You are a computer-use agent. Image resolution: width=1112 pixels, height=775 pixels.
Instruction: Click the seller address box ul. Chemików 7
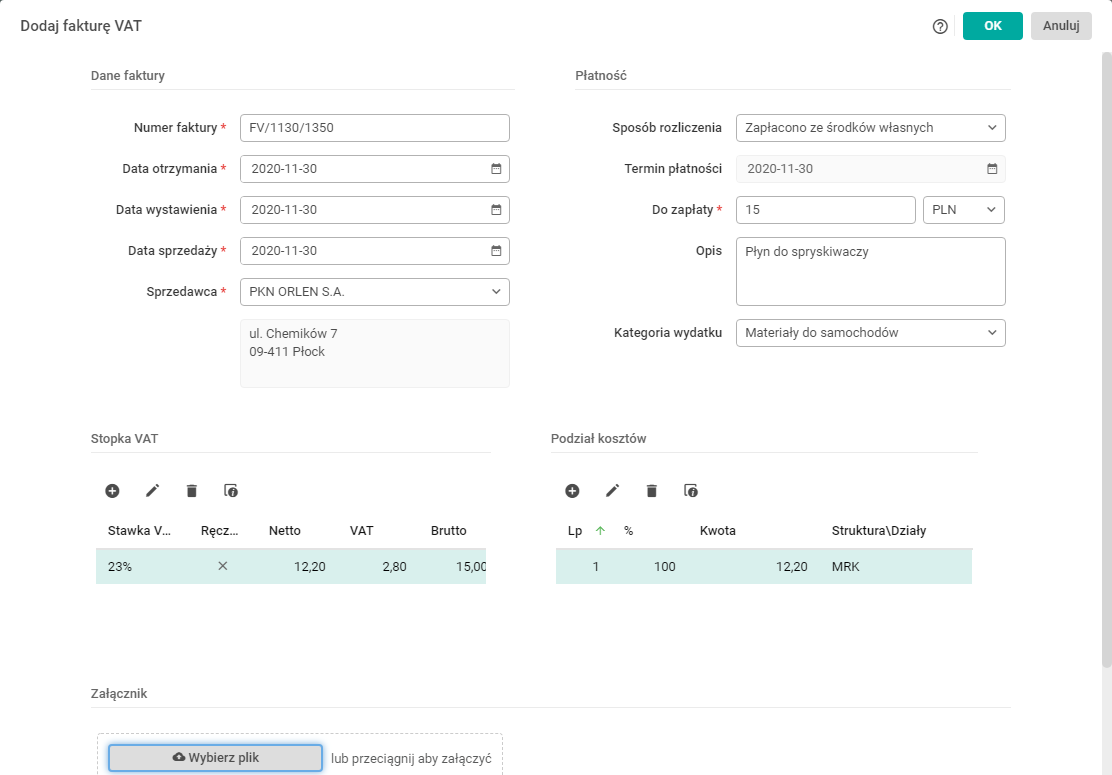(374, 353)
